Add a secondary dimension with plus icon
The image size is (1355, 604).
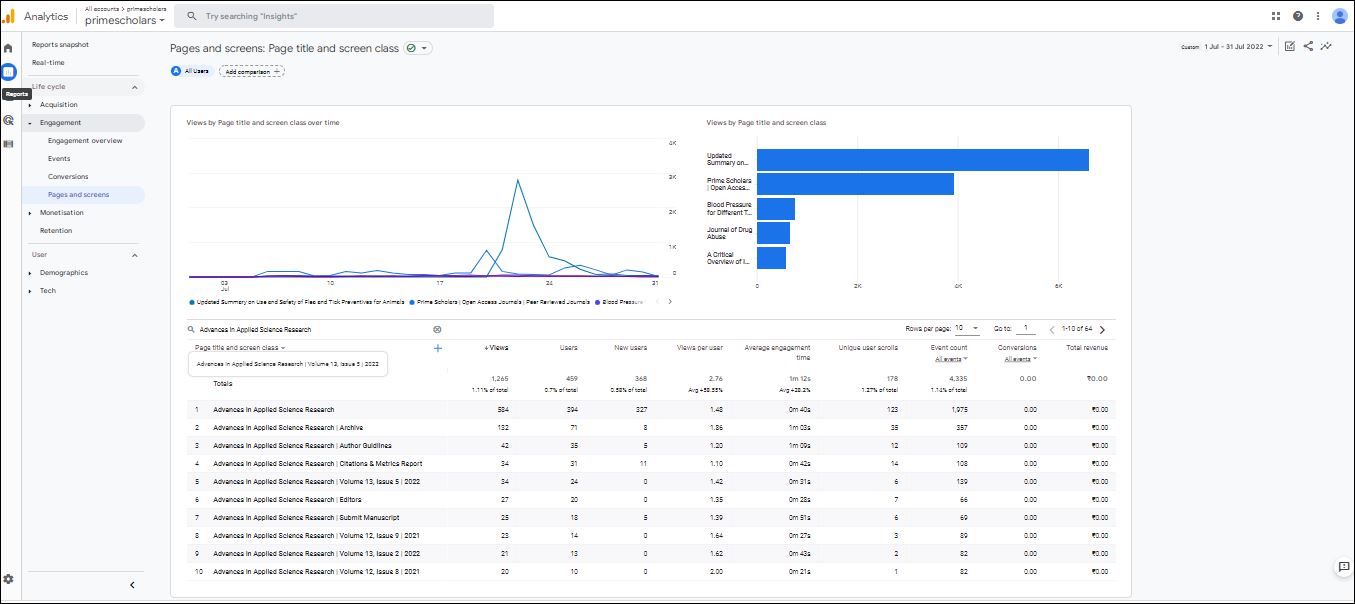438,348
